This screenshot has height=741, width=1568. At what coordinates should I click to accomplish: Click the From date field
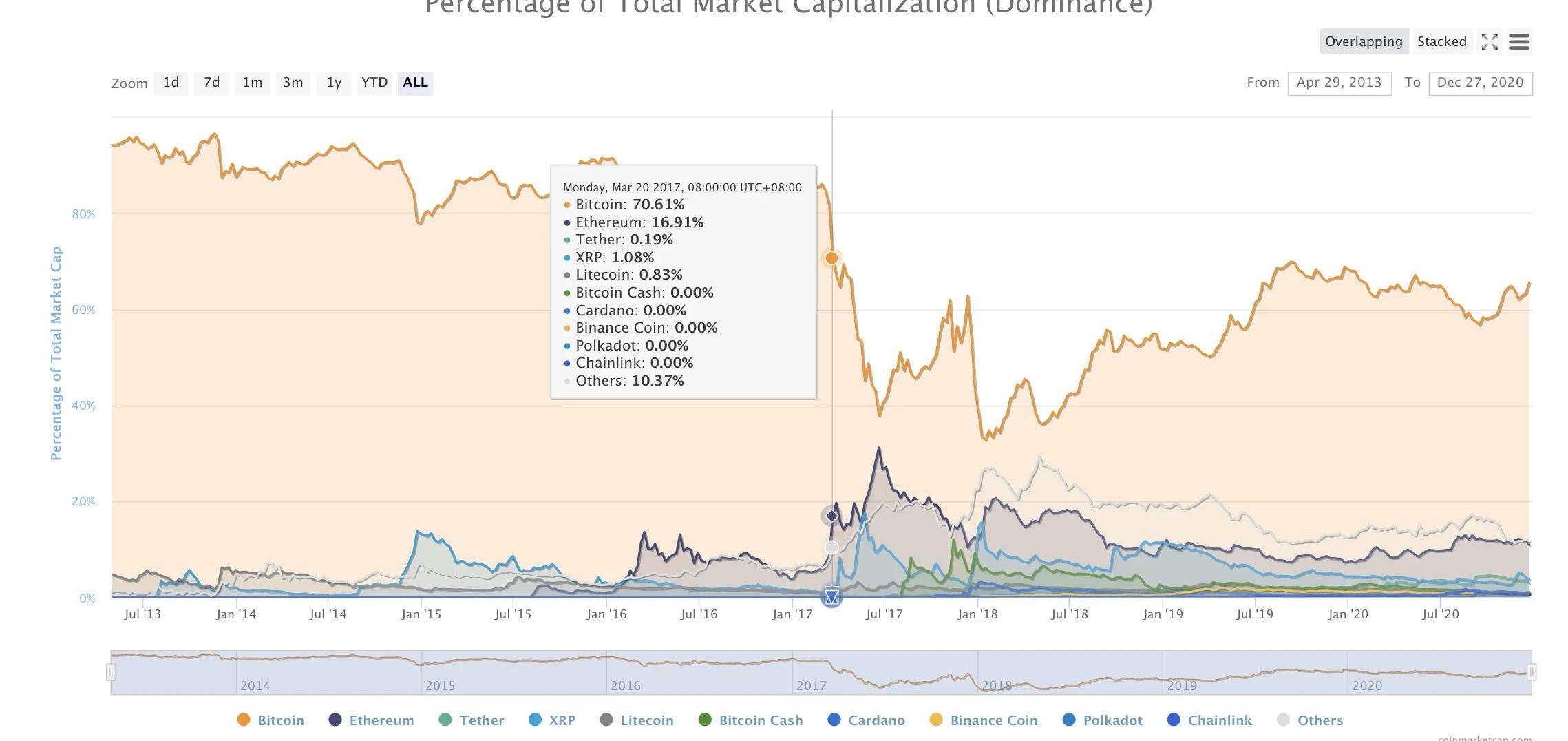point(1339,83)
